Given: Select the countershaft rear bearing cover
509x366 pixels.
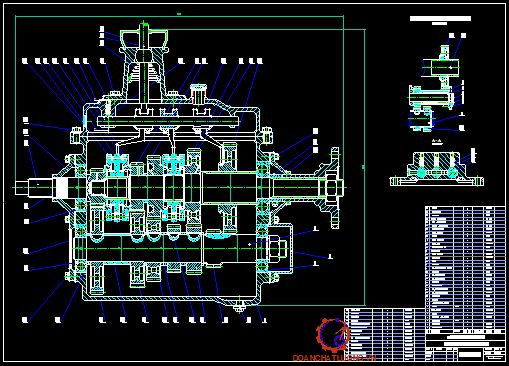Looking at the screenshot, I should (281, 249).
